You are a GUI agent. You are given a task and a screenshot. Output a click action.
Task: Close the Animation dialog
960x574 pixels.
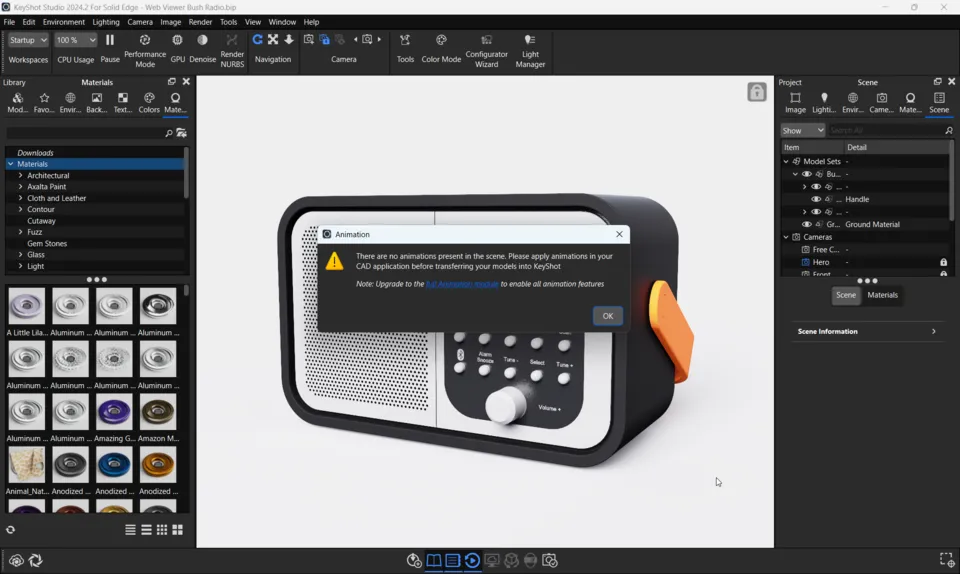pyautogui.click(x=619, y=234)
